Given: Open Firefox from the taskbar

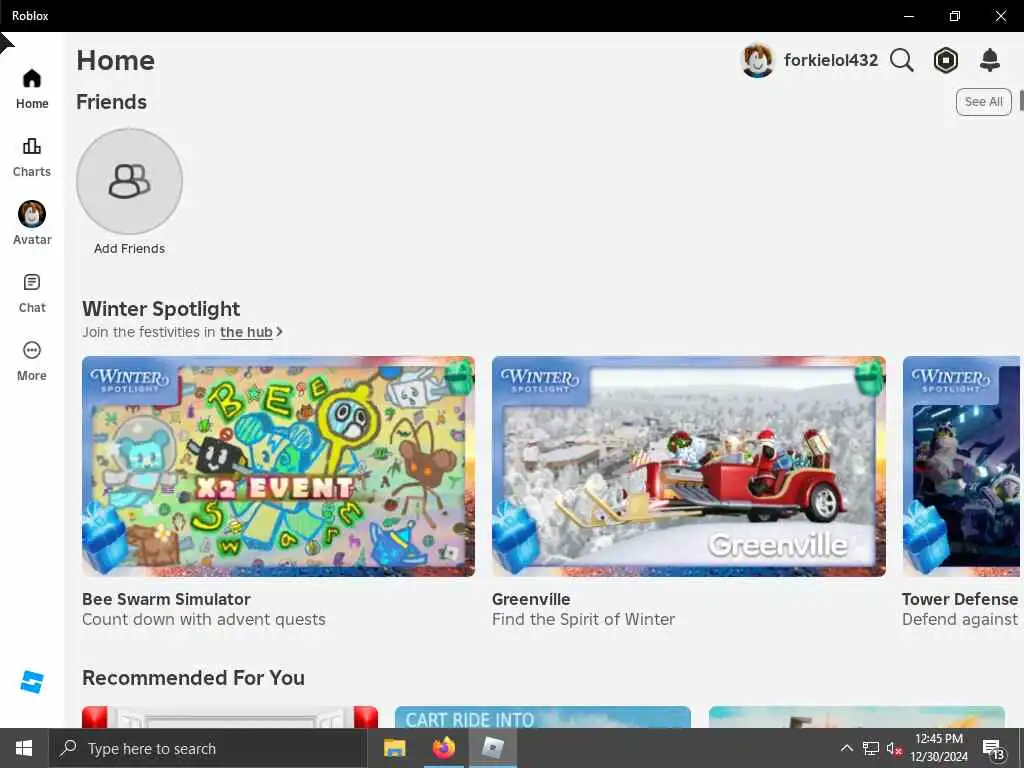Looking at the screenshot, I should 443,748.
